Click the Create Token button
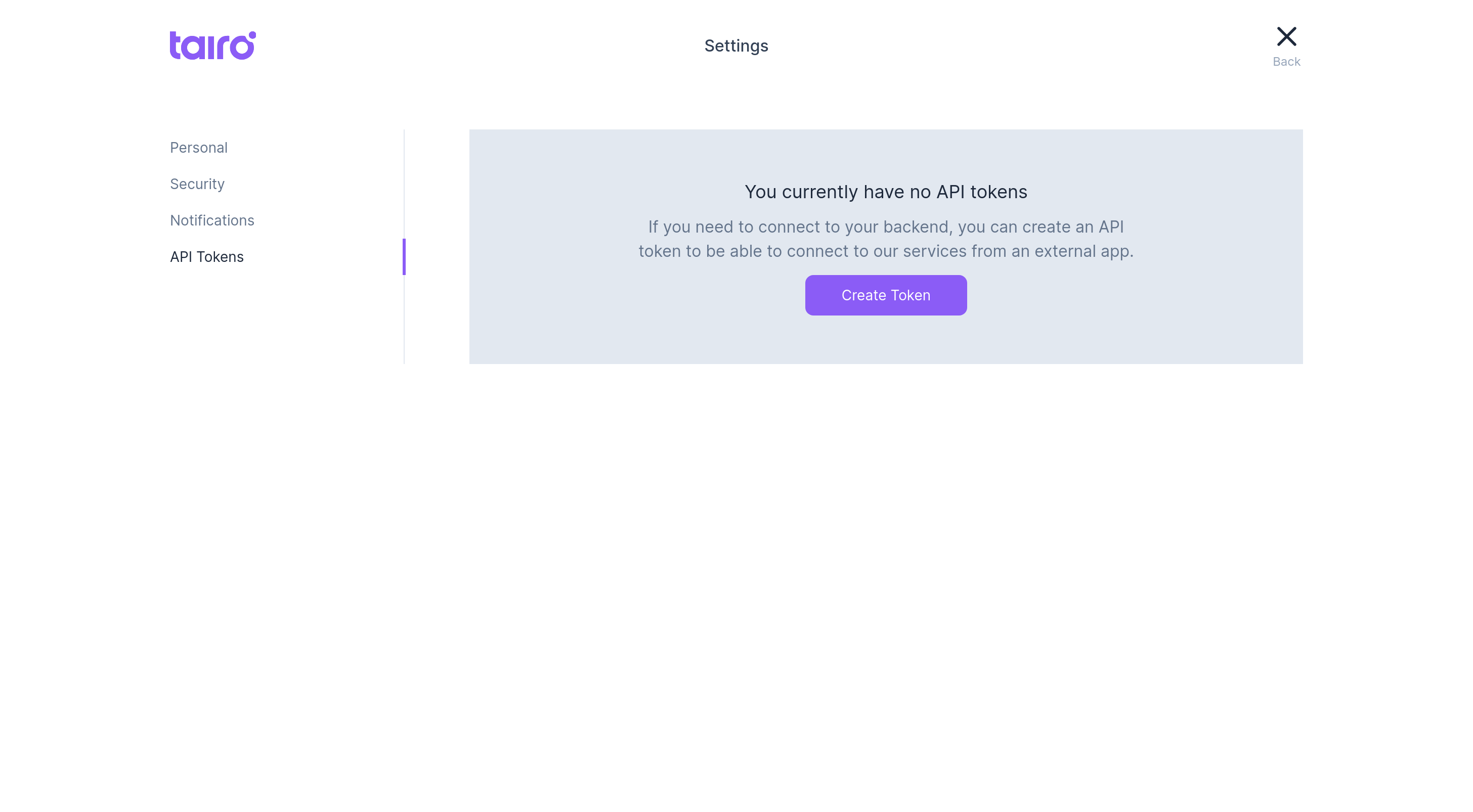 coord(885,295)
